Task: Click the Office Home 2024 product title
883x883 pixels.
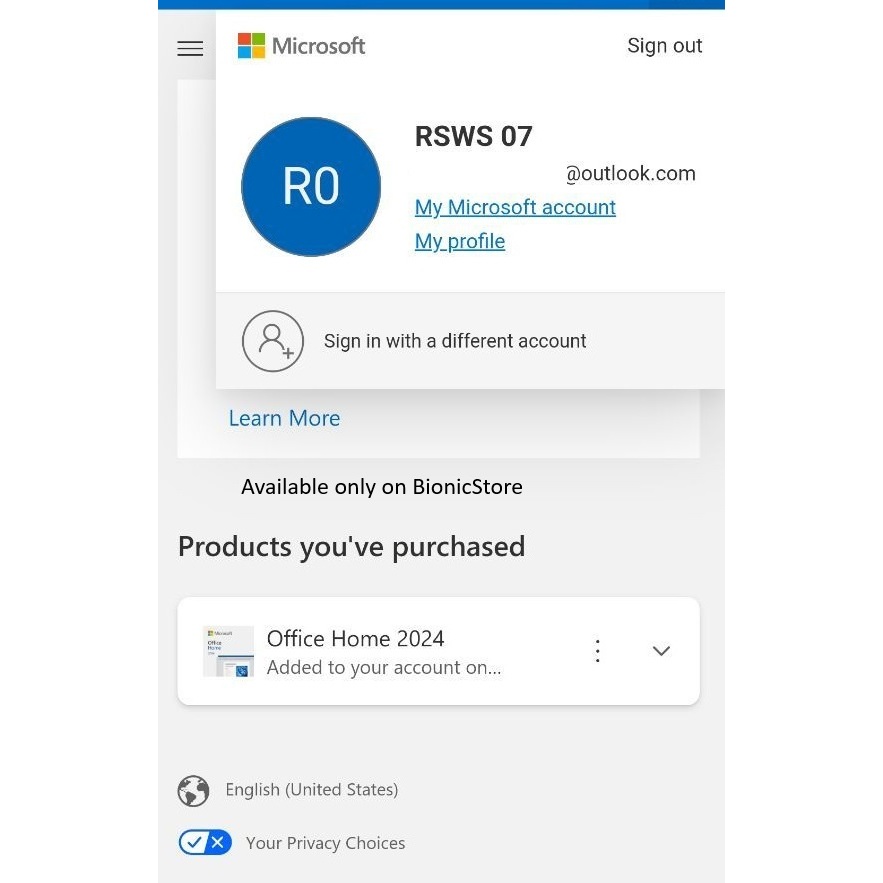Action: (355, 638)
